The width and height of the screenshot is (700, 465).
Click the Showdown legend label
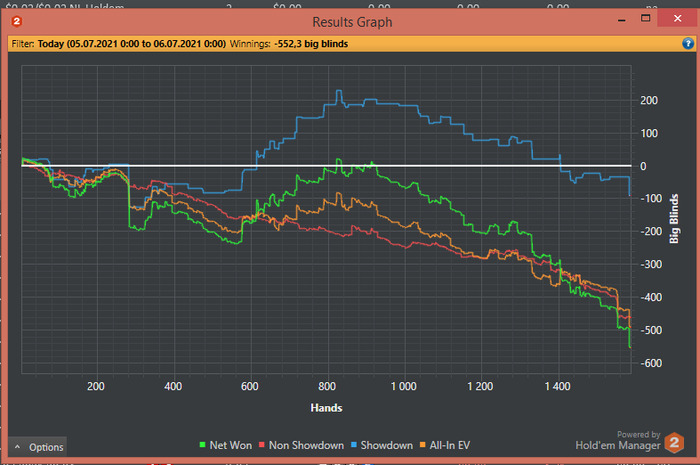[x=387, y=445]
